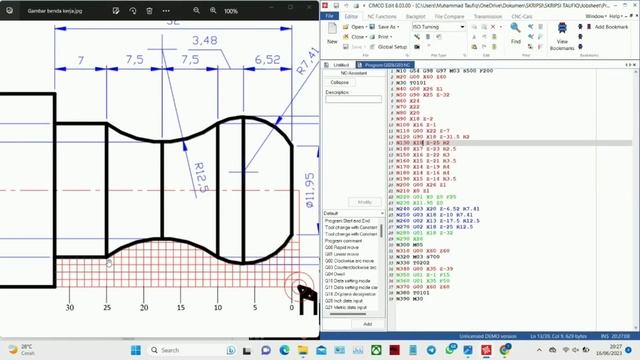Viewport: 640px width, 360px height.
Task: Switch to the Editor ribbon tab
Action: click(351, 17)
